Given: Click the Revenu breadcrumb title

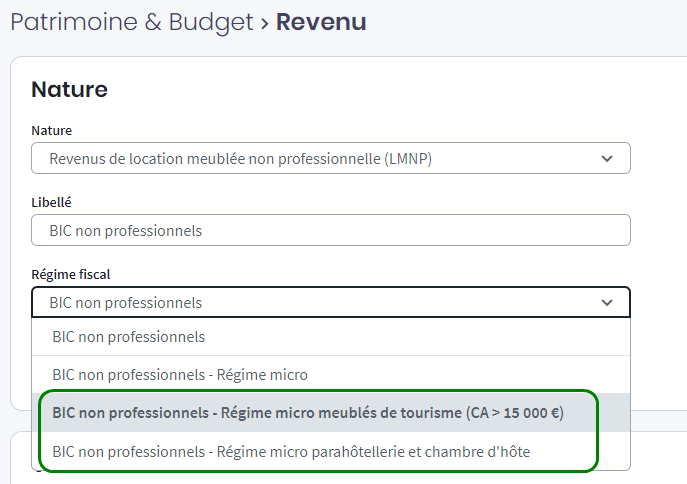Looking at the screenshot, I should (321, 22).
